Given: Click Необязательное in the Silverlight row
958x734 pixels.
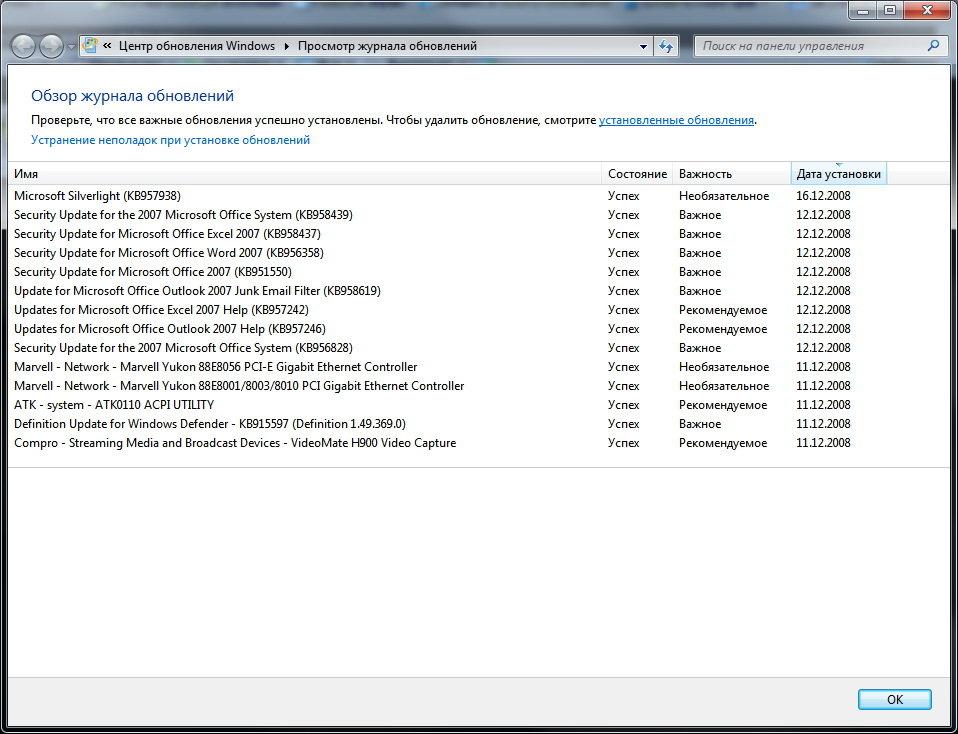Looking at the screenshot, I should 724,196.
